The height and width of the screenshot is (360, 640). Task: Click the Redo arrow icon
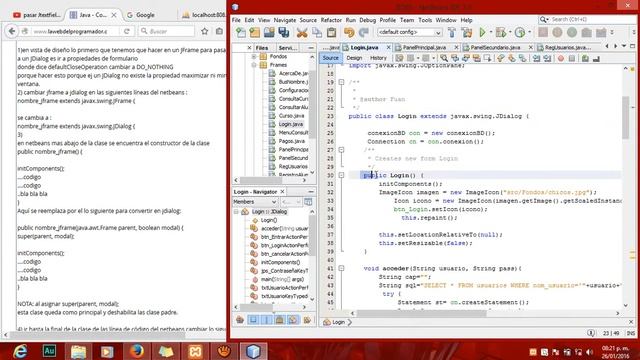pos(364,32)
